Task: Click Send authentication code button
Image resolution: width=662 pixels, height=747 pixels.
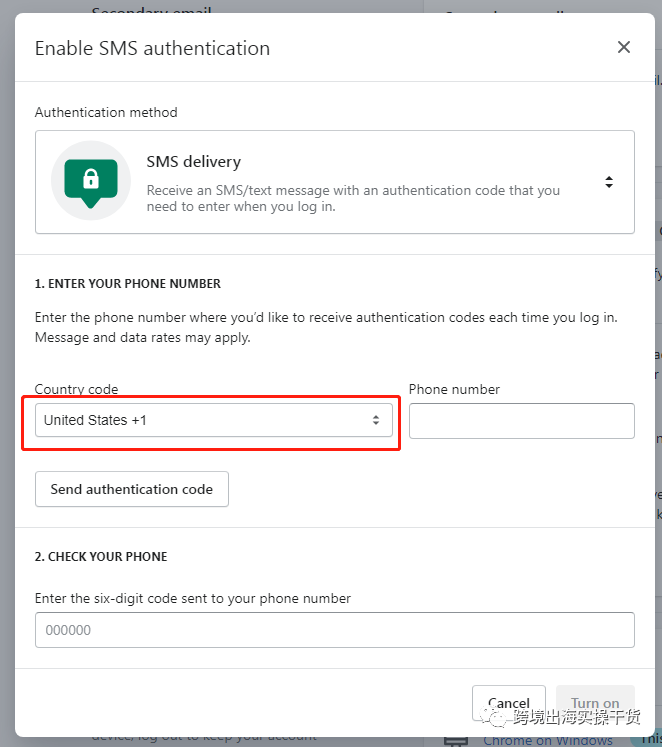Action: coord(132,489)
